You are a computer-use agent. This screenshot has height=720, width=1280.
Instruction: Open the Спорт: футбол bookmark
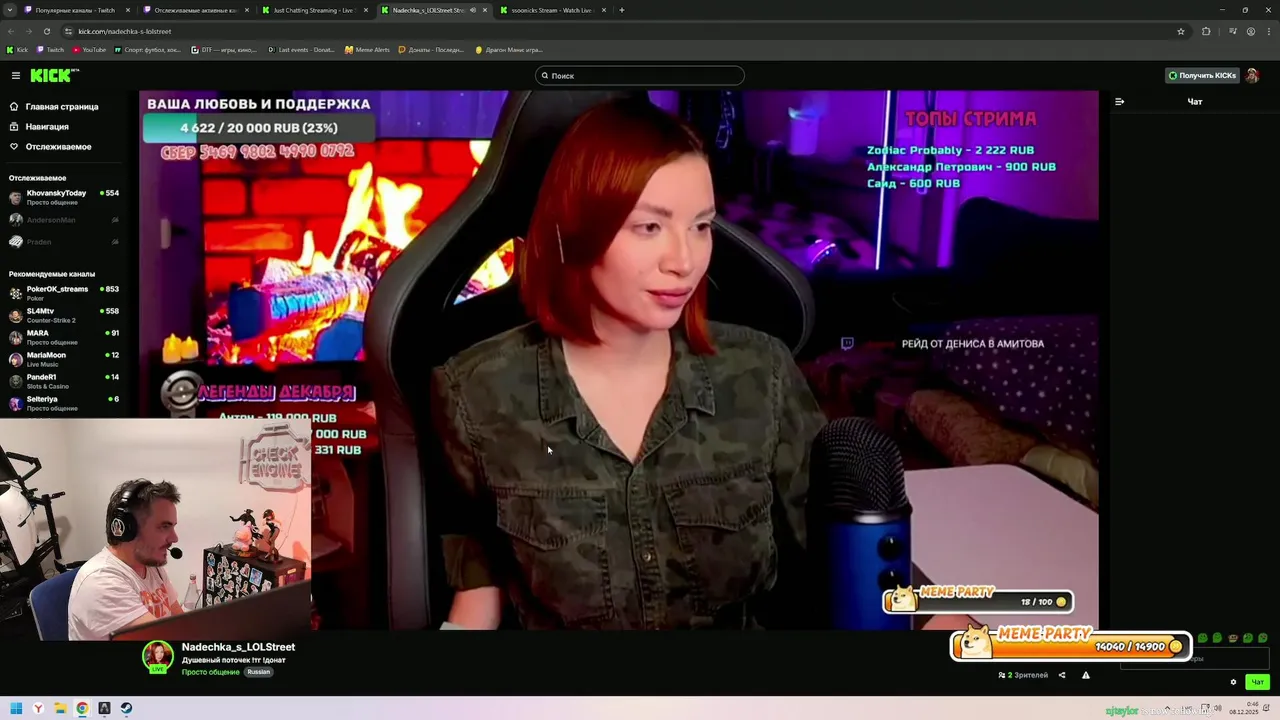tap(148, 49)
